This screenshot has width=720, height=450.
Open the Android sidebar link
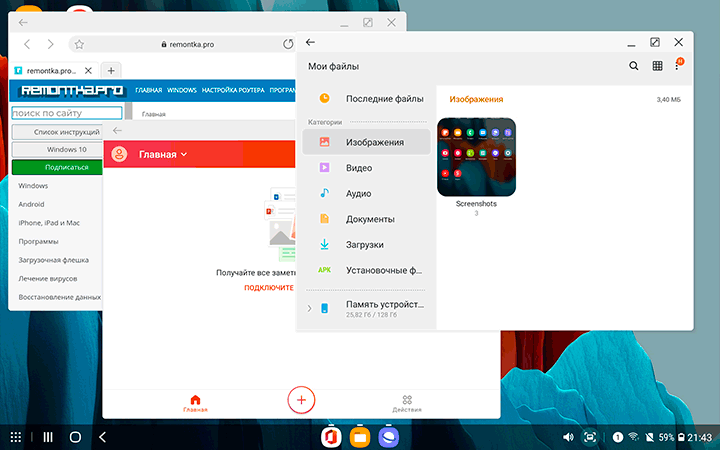pyautogui.click(x=31, y=204)
